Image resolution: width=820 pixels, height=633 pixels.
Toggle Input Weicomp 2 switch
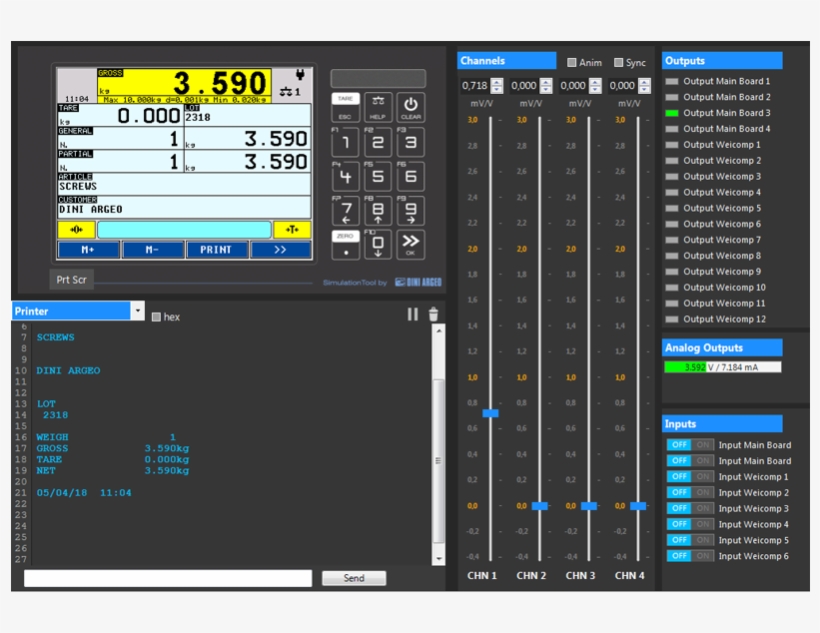coord(690,492)
